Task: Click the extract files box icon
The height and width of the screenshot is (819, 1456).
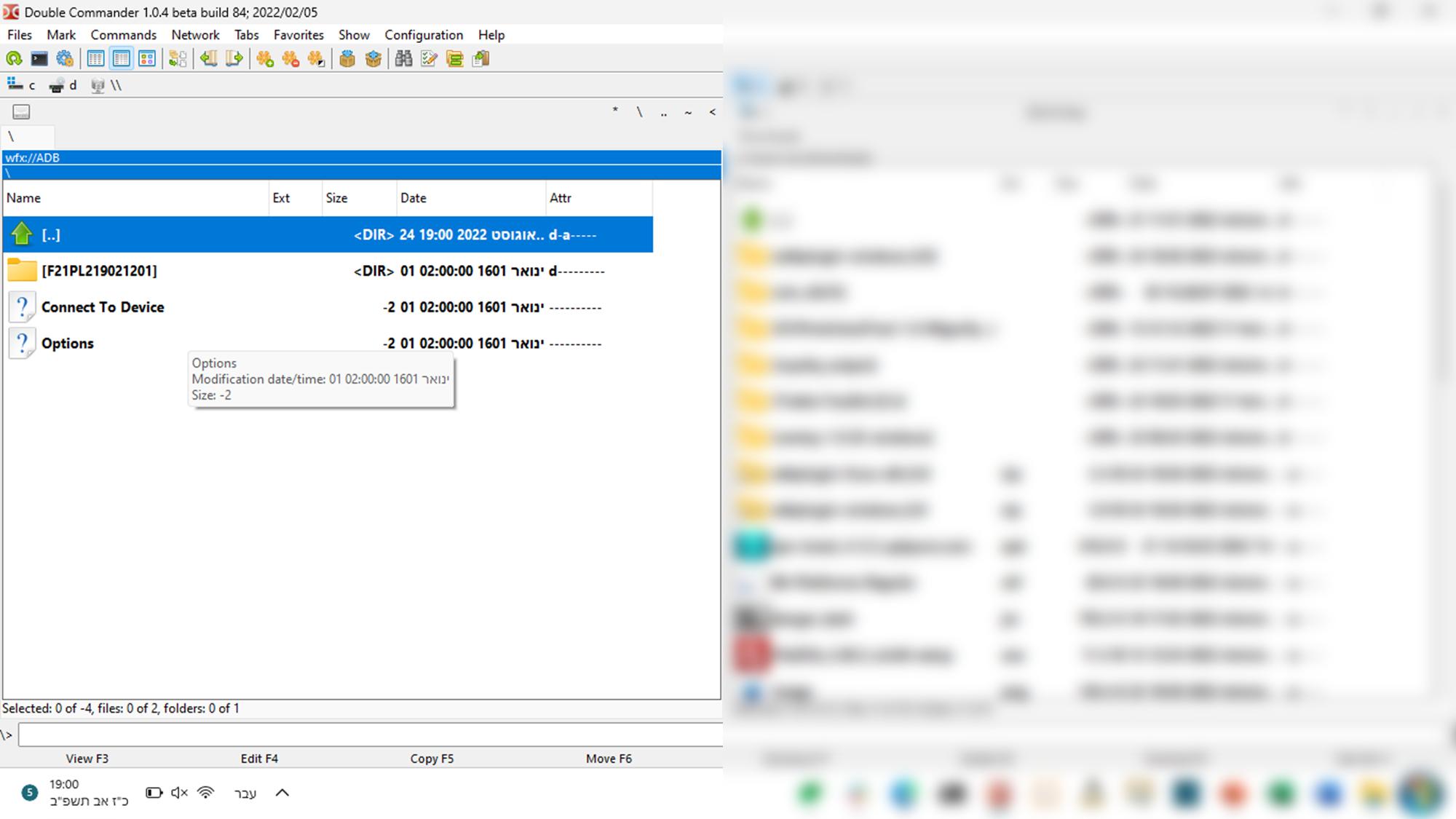Action: pyautogui.click(x=373, y=59)
